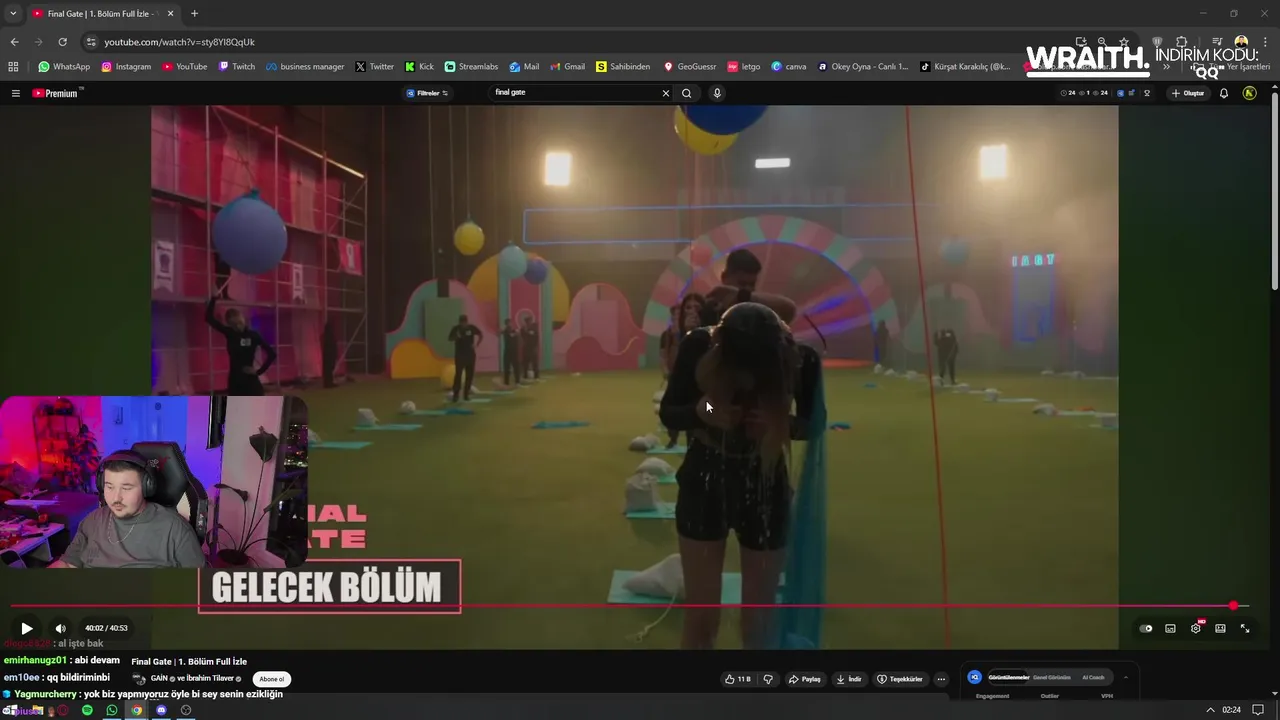Open the GeoGuessr bookmark
The height and width of the screenshot is (720, 1280).
690,67
